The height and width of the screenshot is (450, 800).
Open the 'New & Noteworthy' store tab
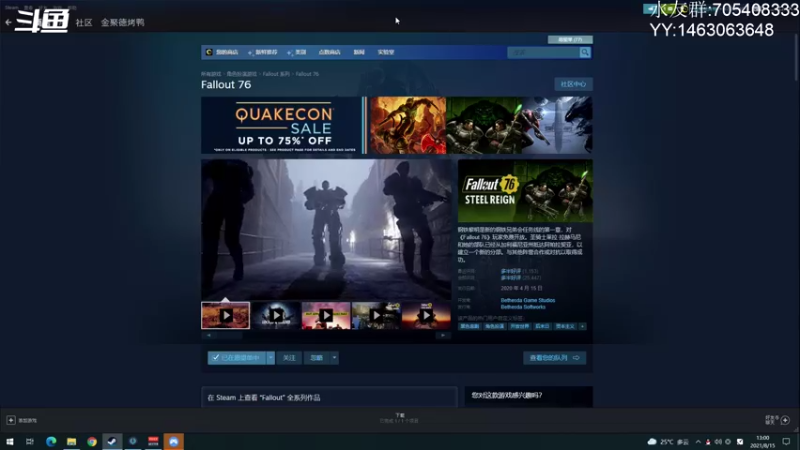pos(263,52)
